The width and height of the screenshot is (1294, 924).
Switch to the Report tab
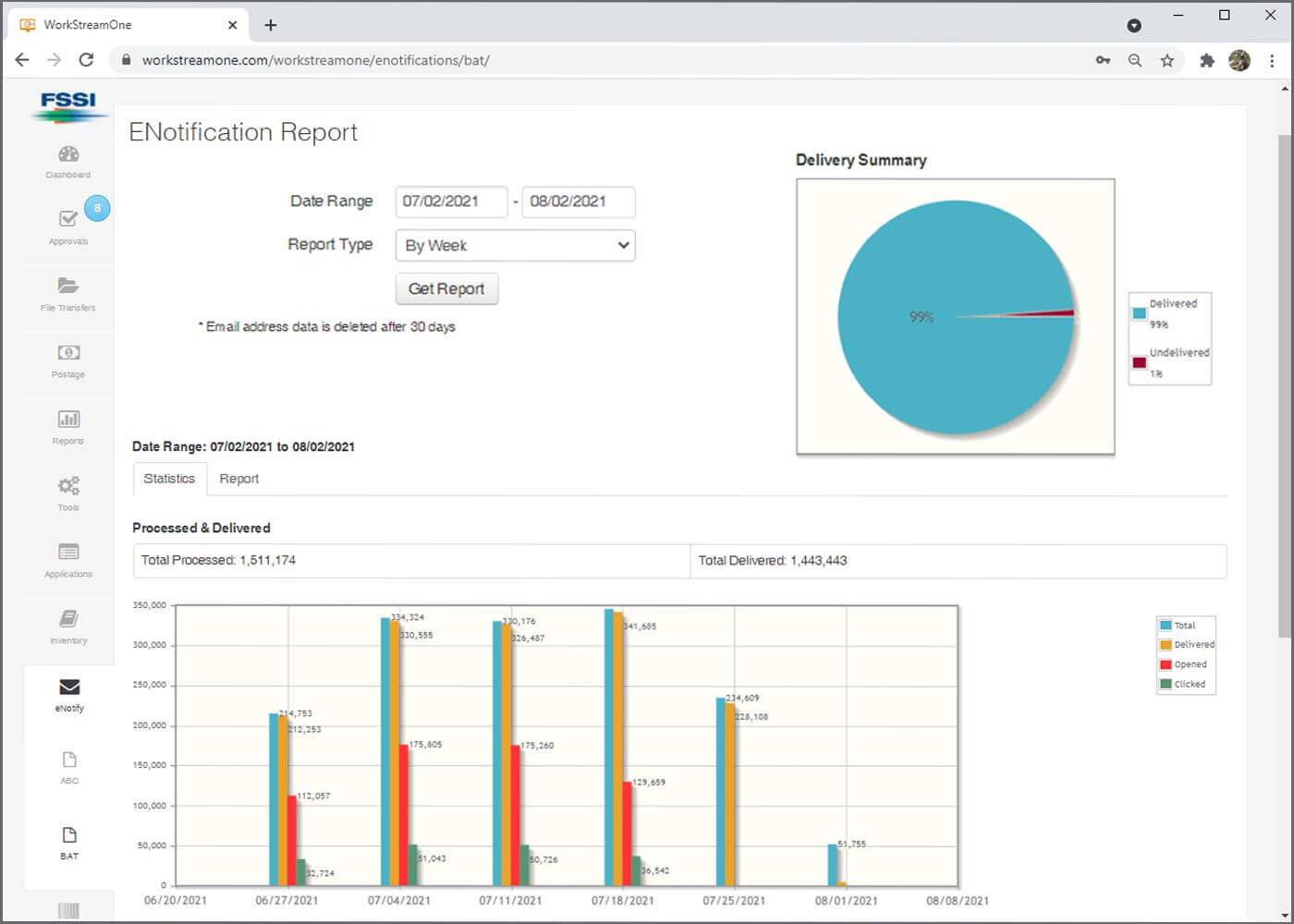click(x=239, y=479)
